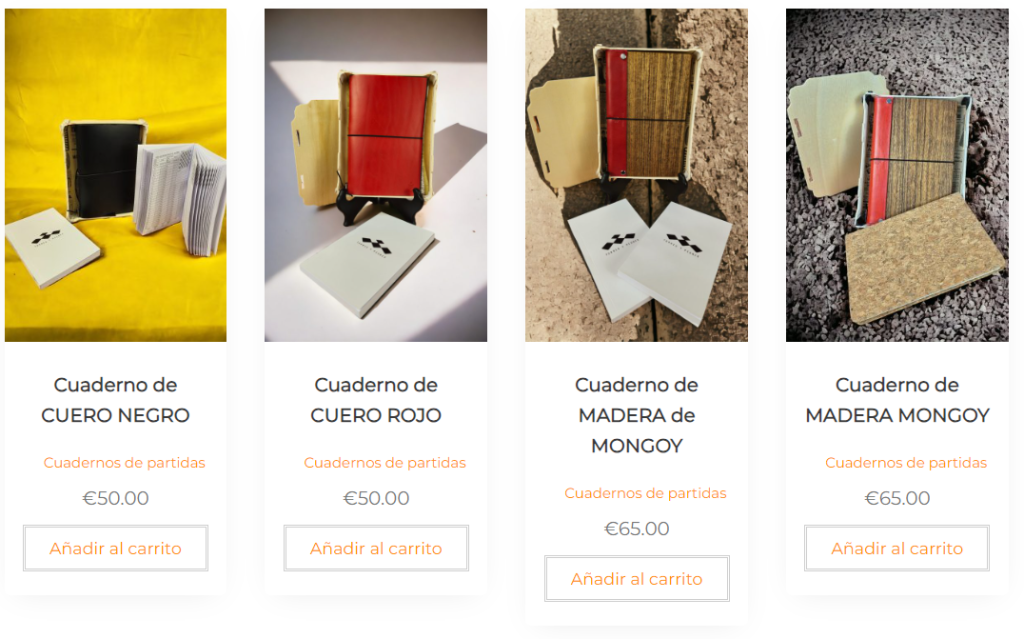
Task: Add MADERA de MONGOY notebook to cart
Action: pyautogui.click(x=636, y=579)
